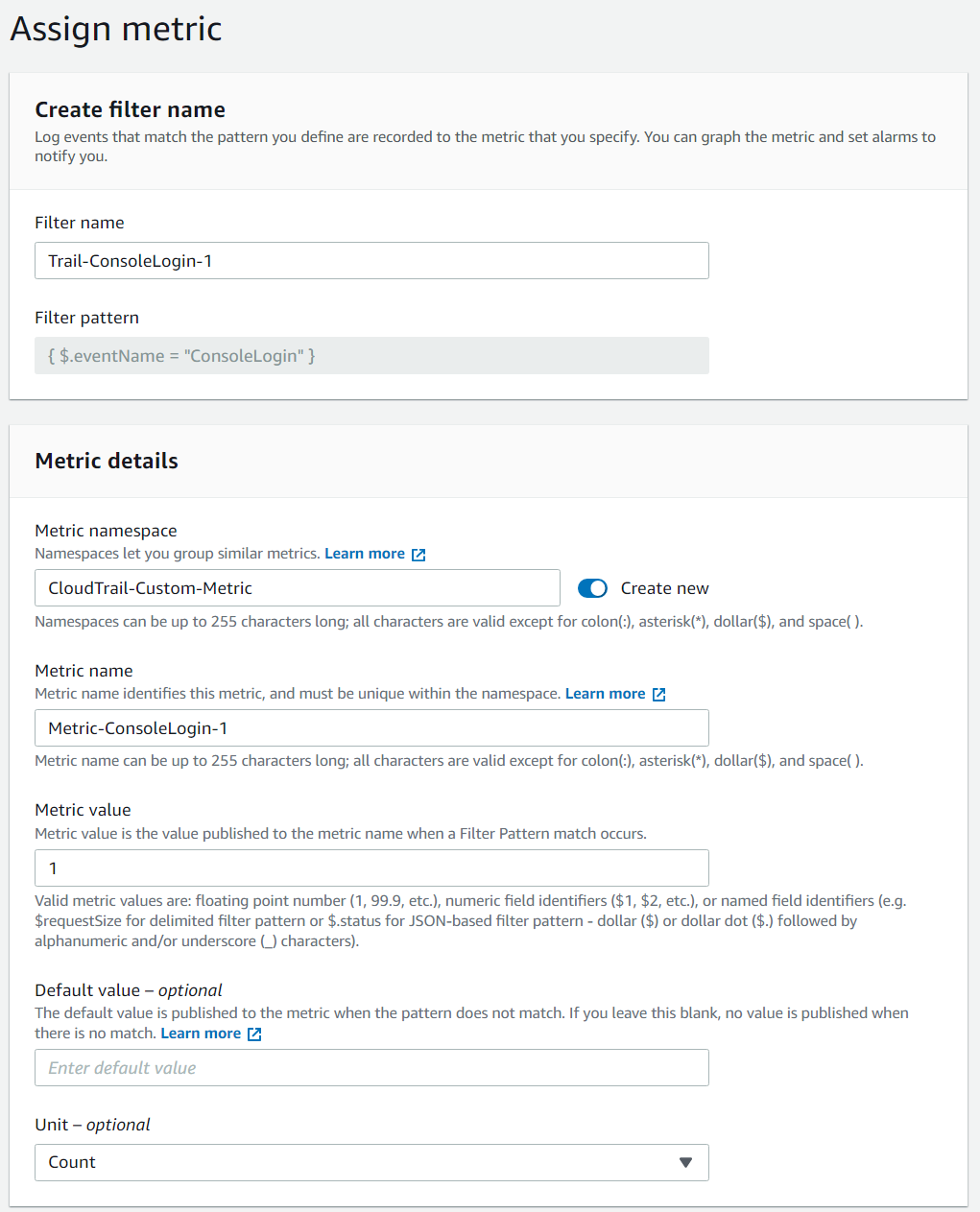Open Learn more link for Metric name
Screen dimensions: 980x1212
click(x=605, y=694)
